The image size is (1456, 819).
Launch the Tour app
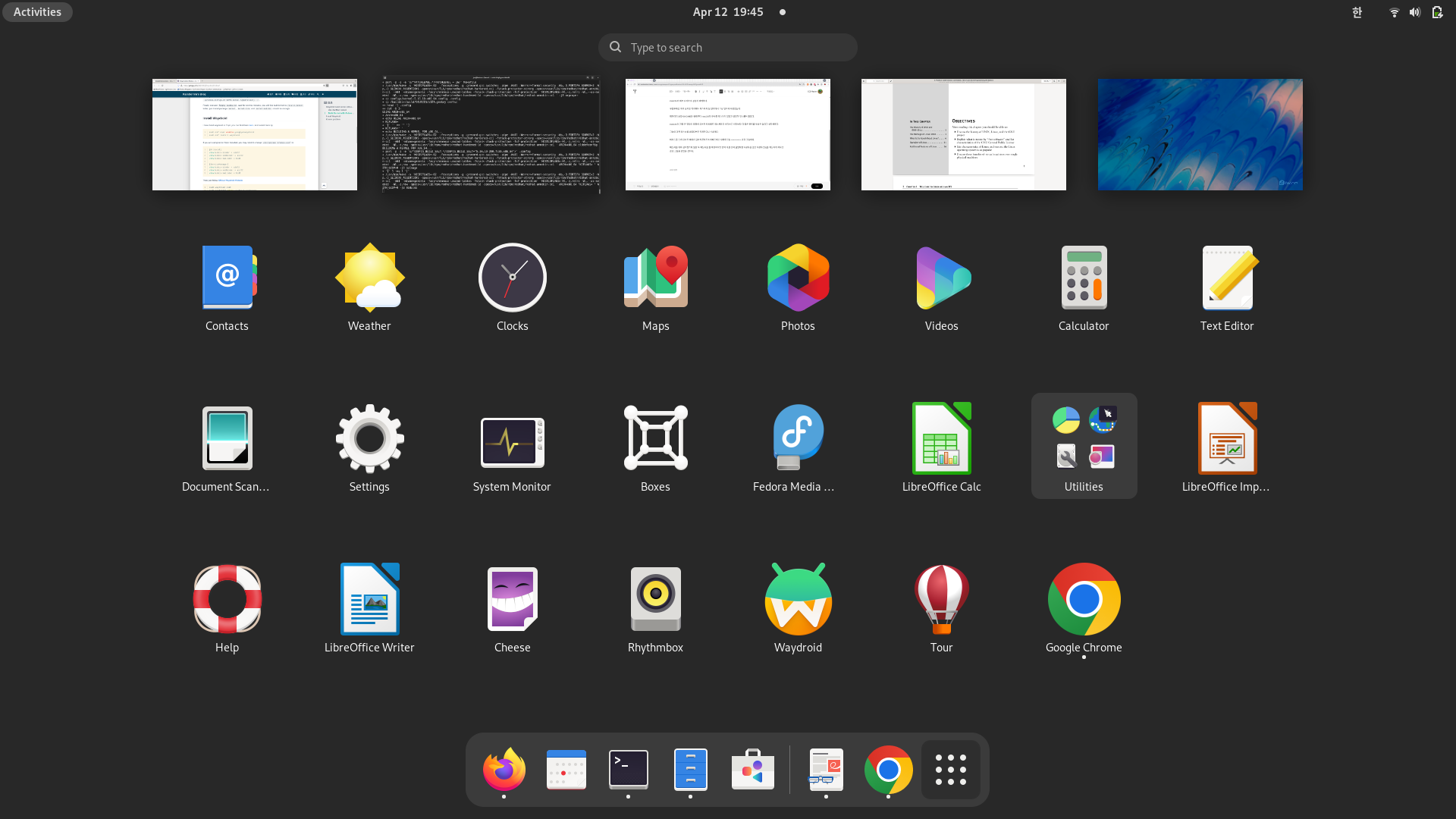pos(941,608)
